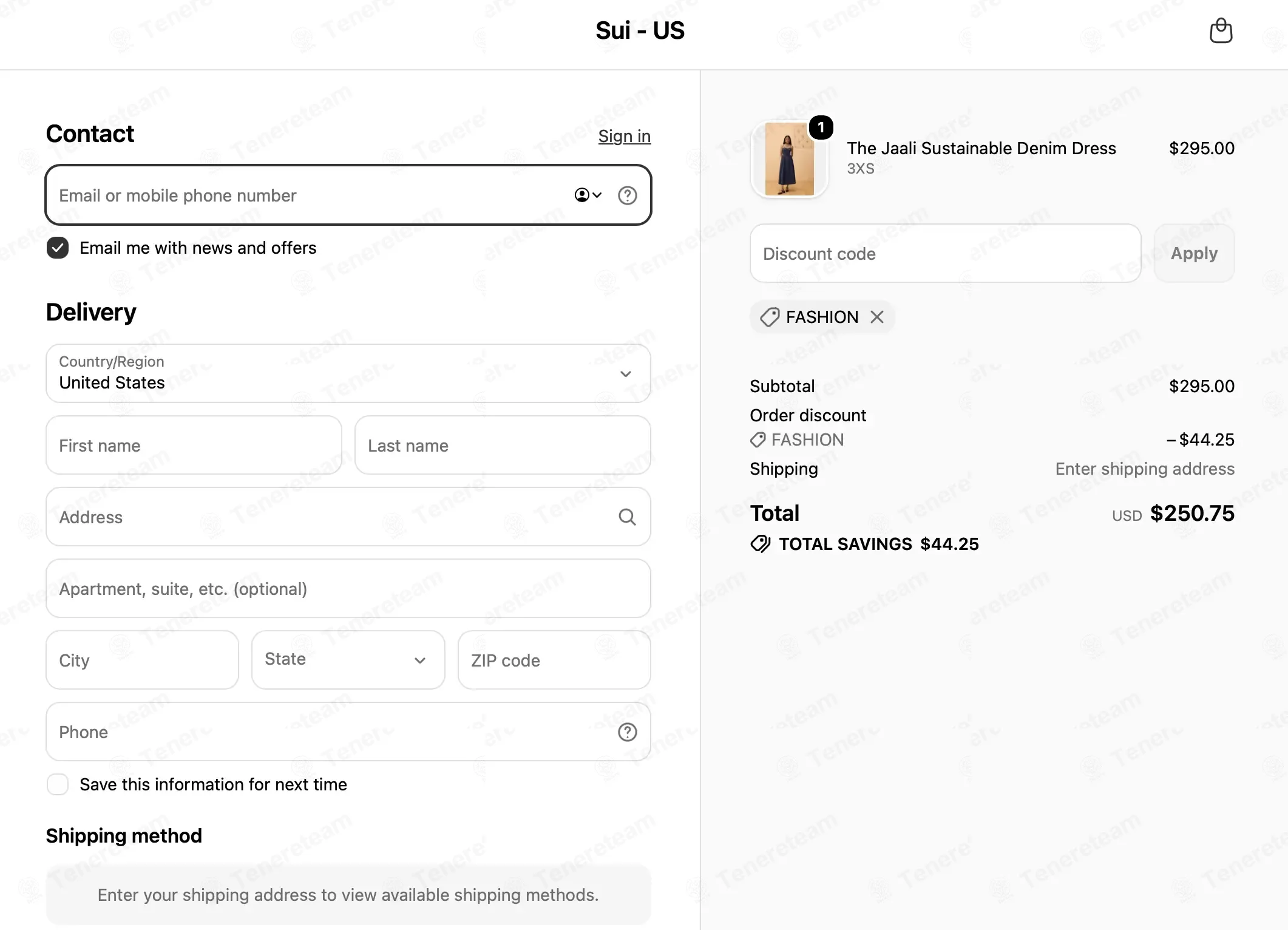
Task: Remove the FASHION discount code tag
Action: pos(877,317)
